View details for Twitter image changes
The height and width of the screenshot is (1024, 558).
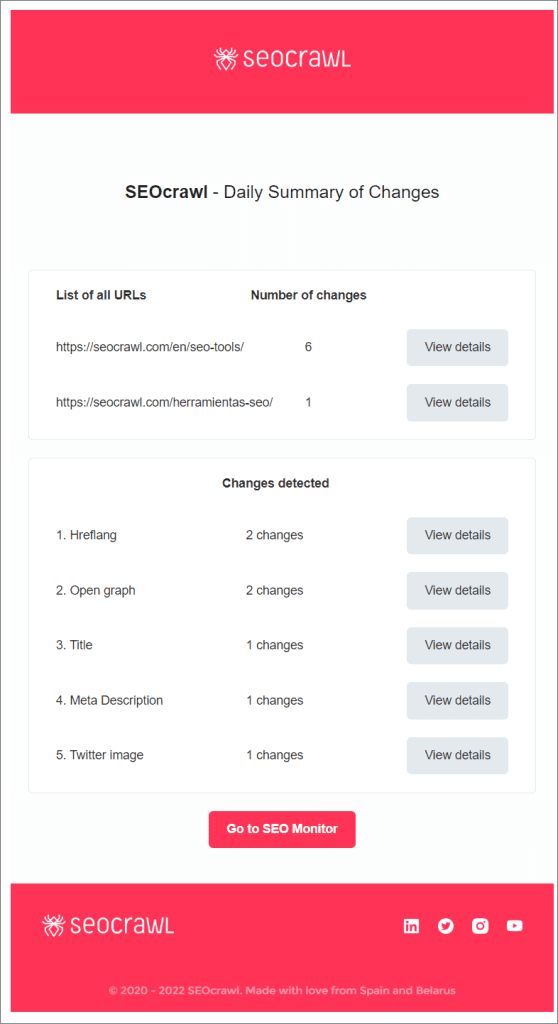457,756
